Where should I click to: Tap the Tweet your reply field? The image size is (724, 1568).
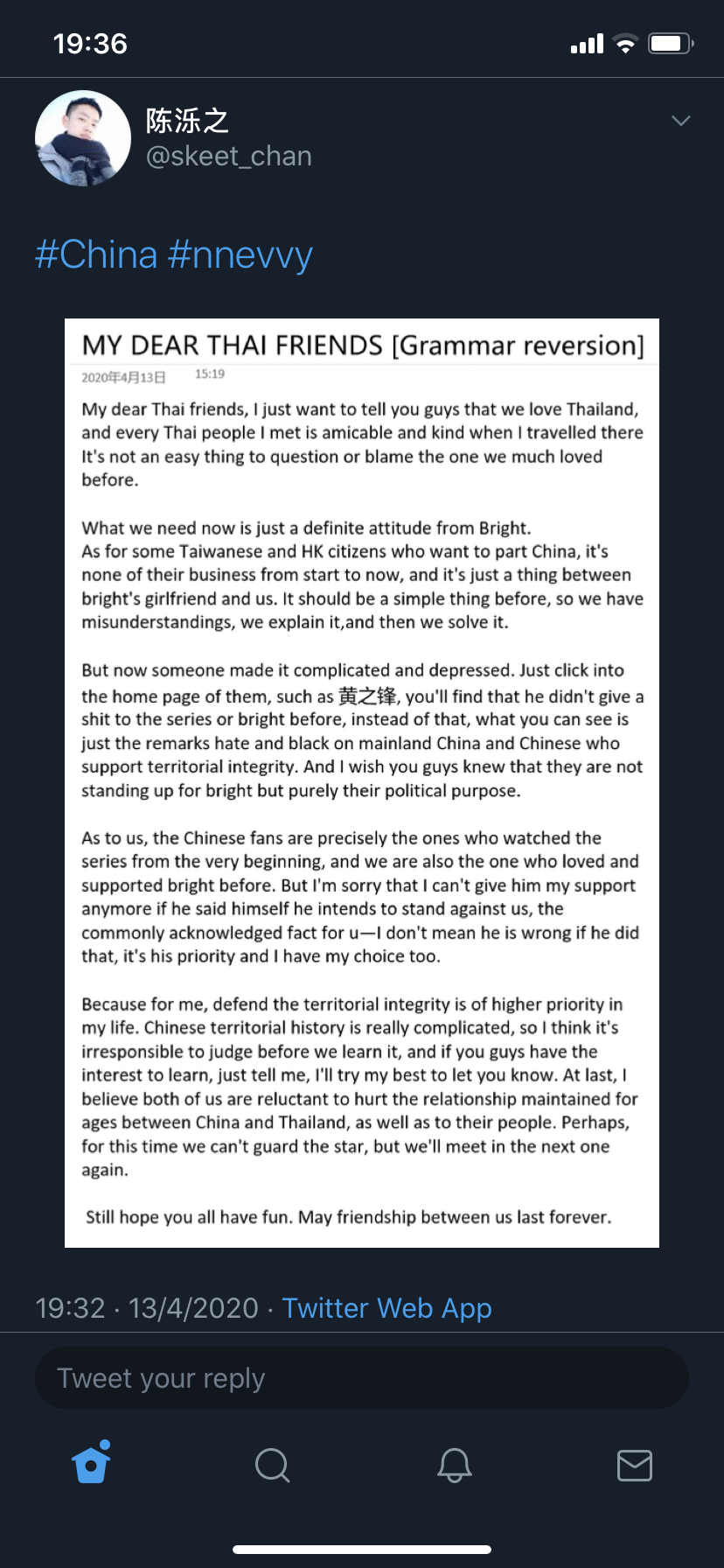362,1378
